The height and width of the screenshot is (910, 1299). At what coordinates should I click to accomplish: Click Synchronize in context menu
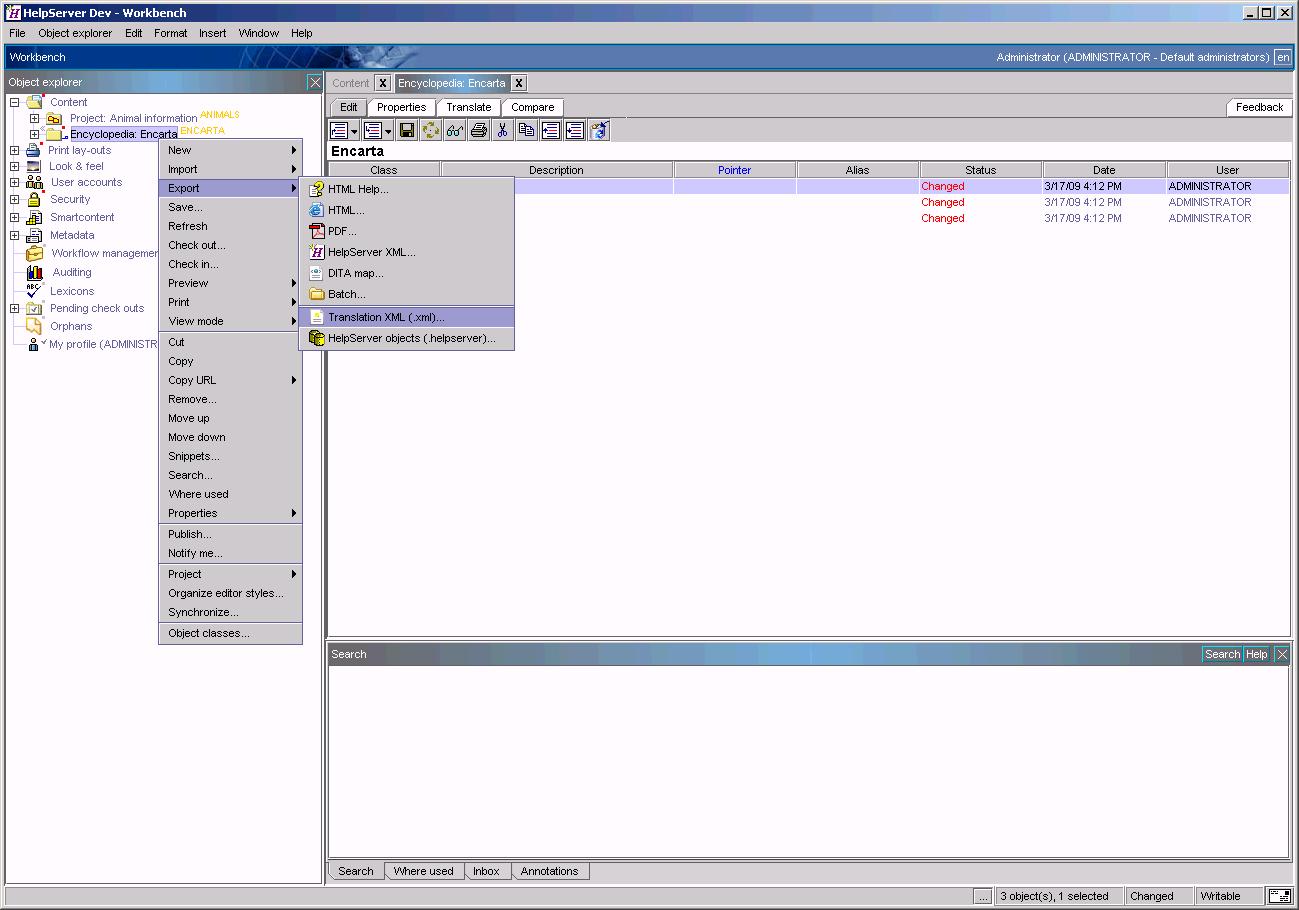(230, 612)
